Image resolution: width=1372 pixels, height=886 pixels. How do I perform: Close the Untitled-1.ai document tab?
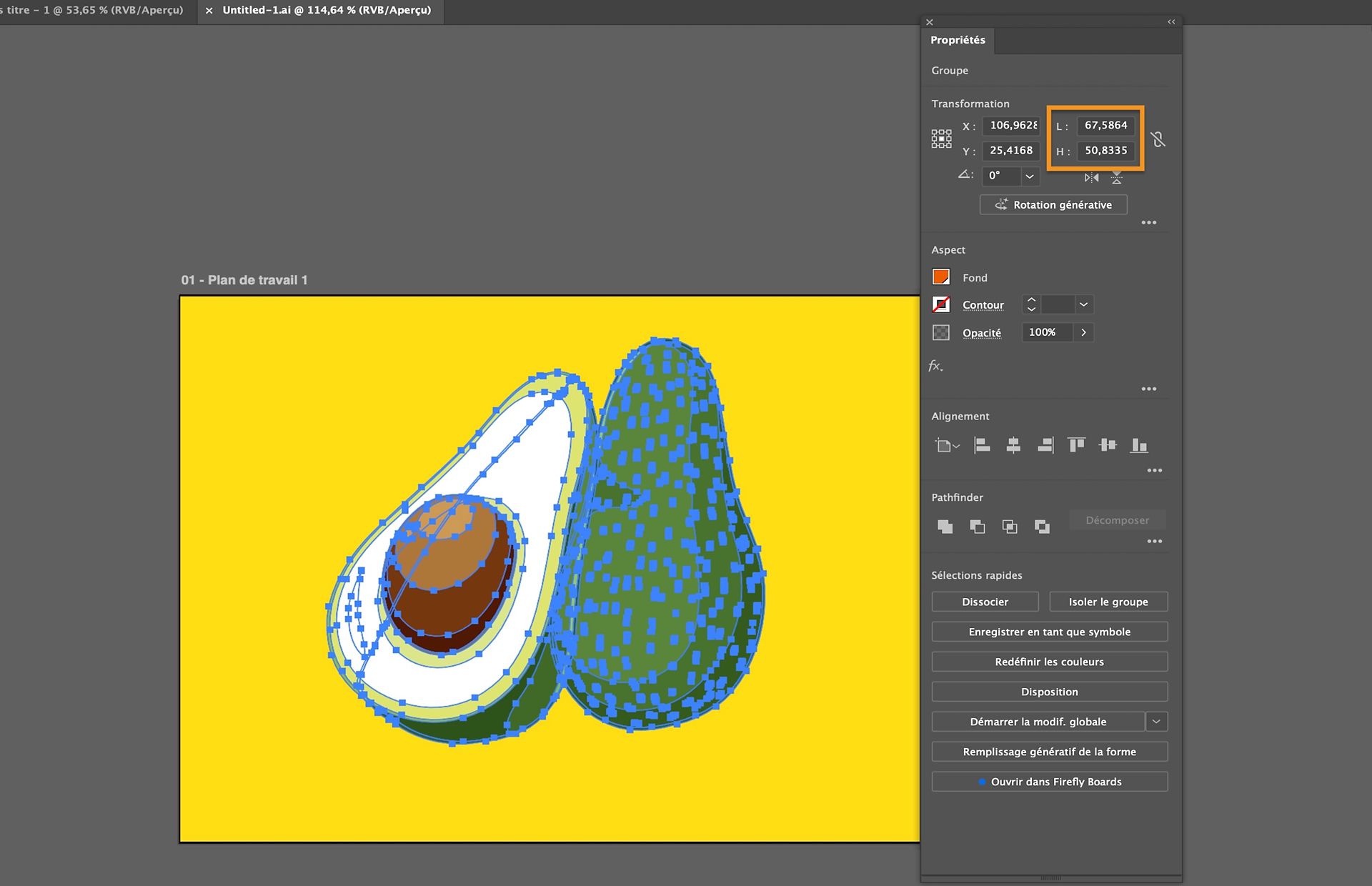[x=209, y=11]
